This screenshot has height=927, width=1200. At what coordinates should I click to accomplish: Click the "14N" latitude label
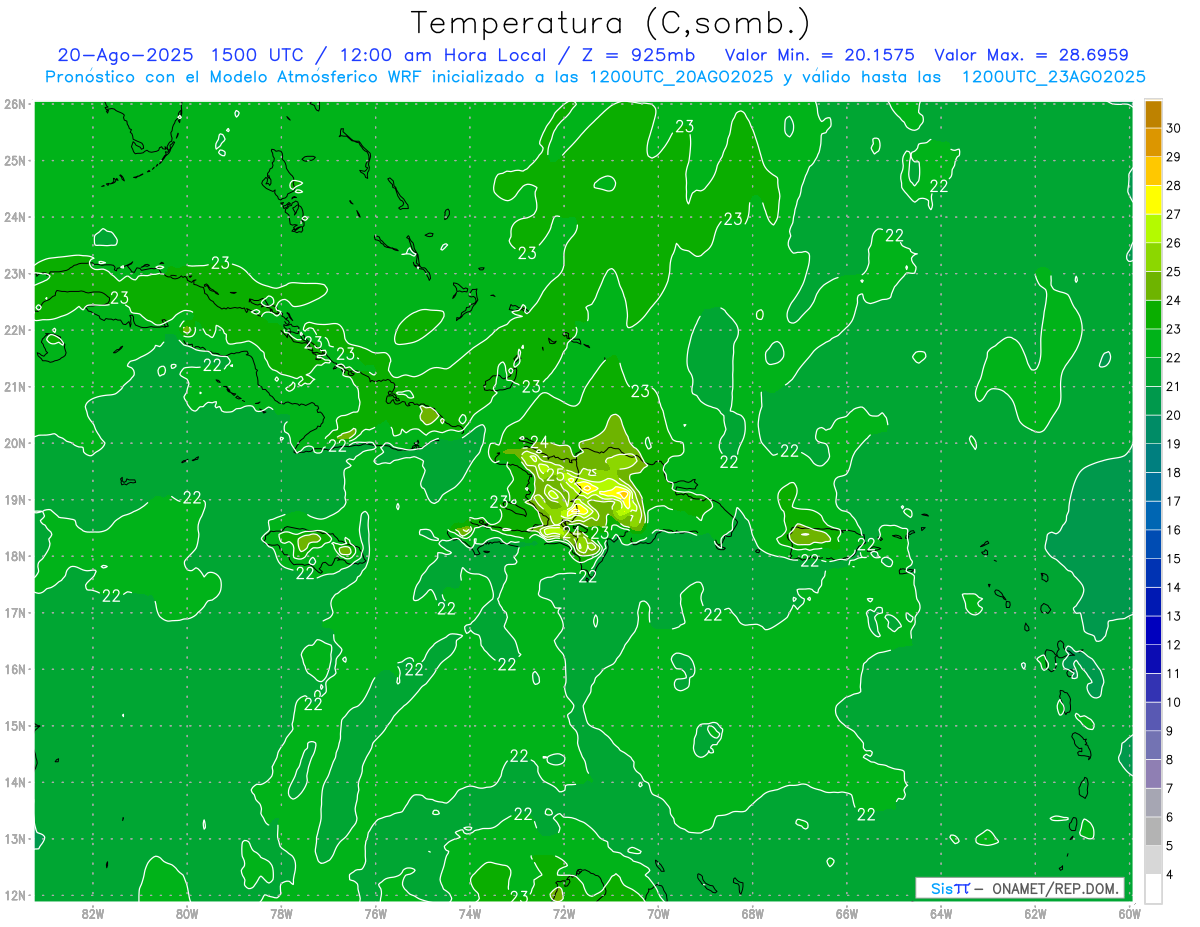(x=14, y=782)
